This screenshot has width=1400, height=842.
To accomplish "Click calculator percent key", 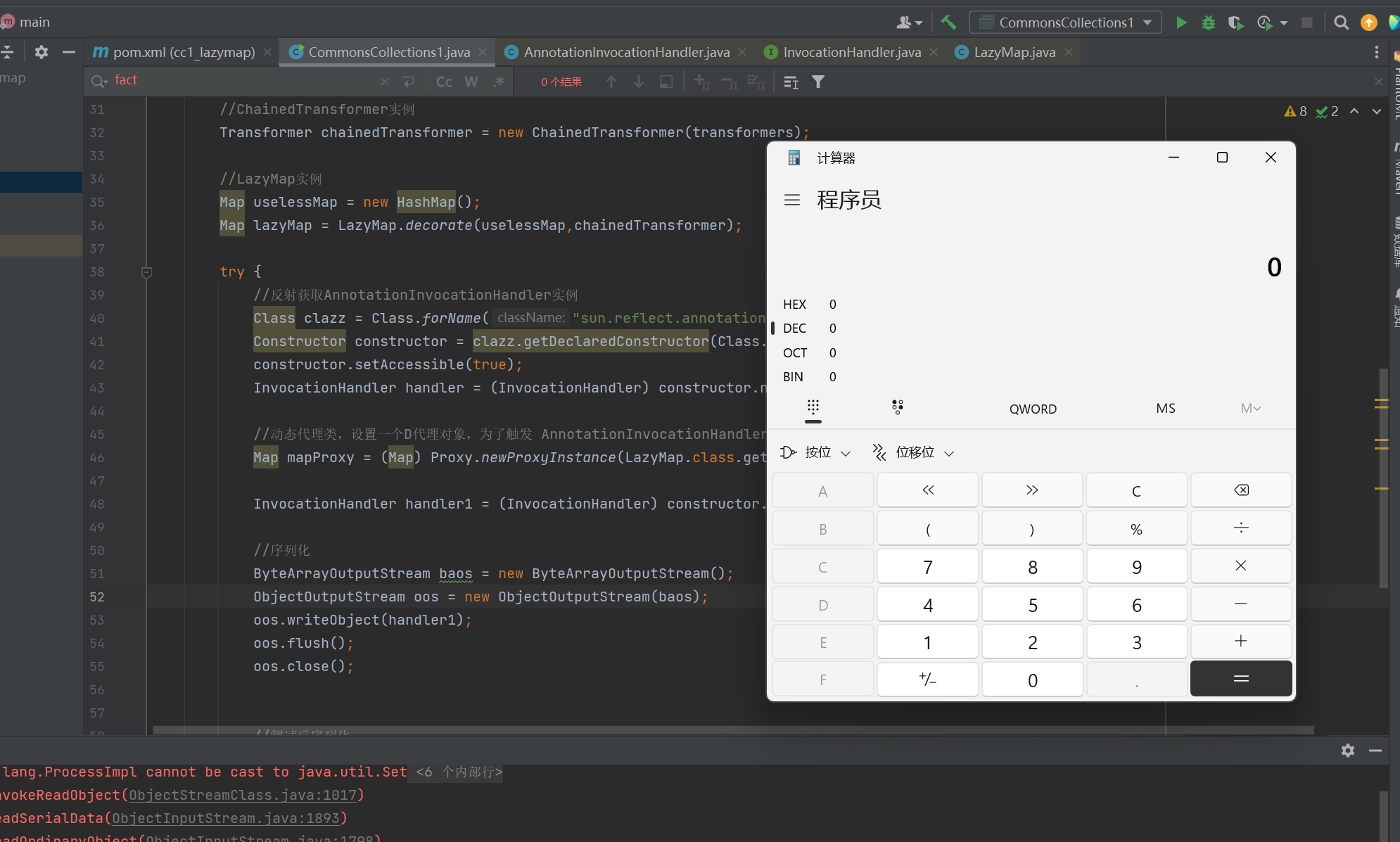I will tap(1136, 529).
